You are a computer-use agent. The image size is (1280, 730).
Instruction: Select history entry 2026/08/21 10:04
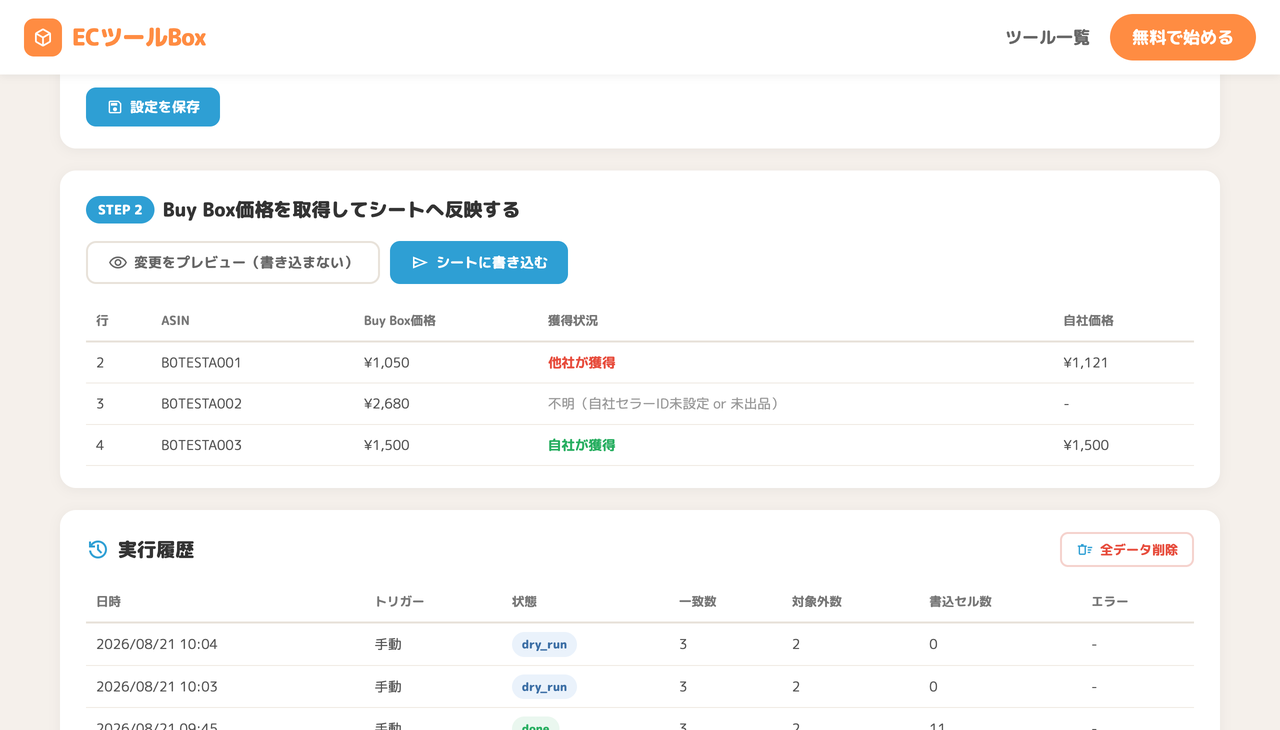[157, 644]
